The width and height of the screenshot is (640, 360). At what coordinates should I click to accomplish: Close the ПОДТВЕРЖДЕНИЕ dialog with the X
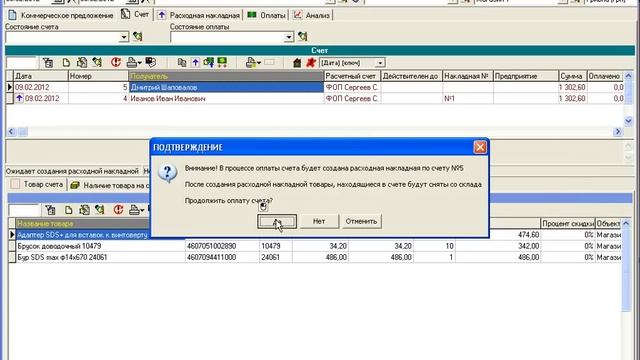(480, 147)
